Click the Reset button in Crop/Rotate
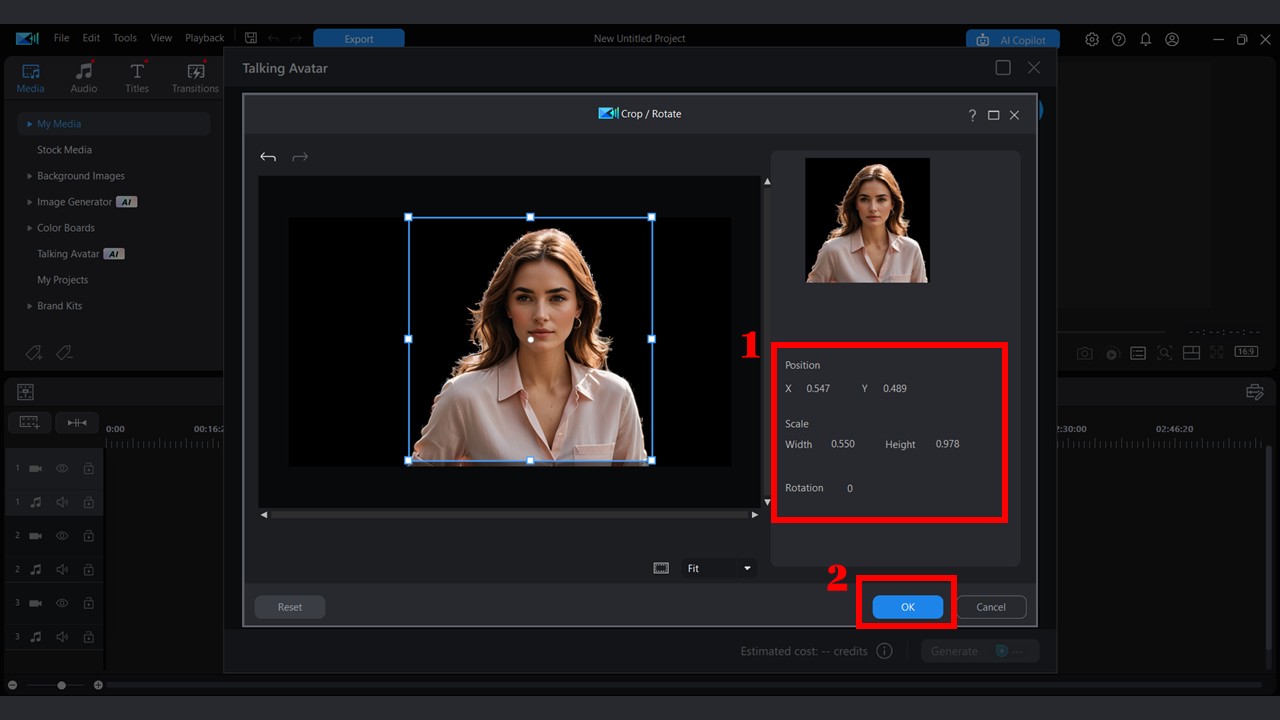 tap(289, 606)
